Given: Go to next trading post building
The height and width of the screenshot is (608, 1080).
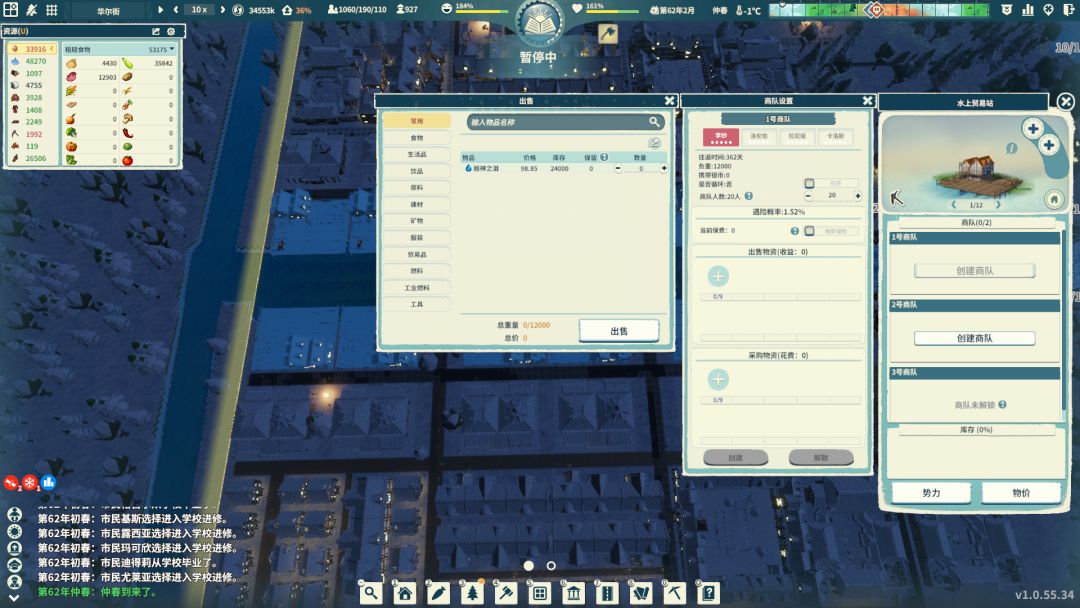Looking at the screenshot, I should [998, 205].
